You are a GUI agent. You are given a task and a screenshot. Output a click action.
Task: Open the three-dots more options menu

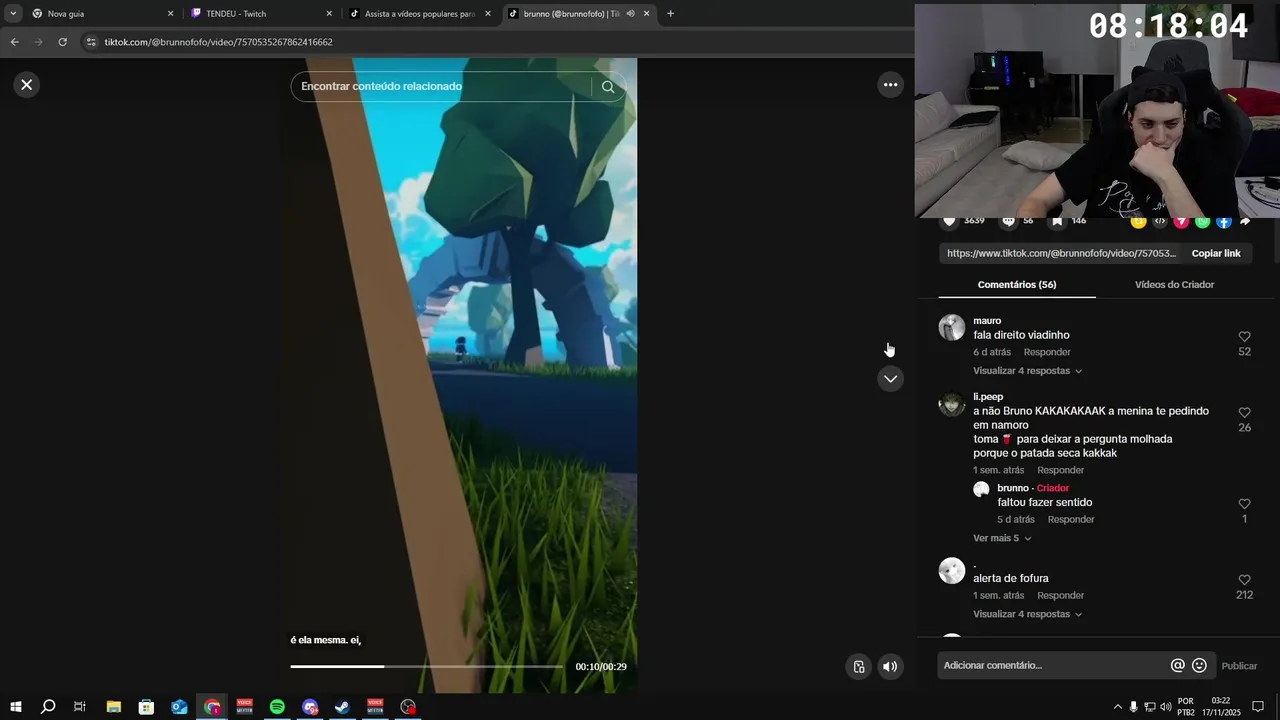[x=890, y=85]
